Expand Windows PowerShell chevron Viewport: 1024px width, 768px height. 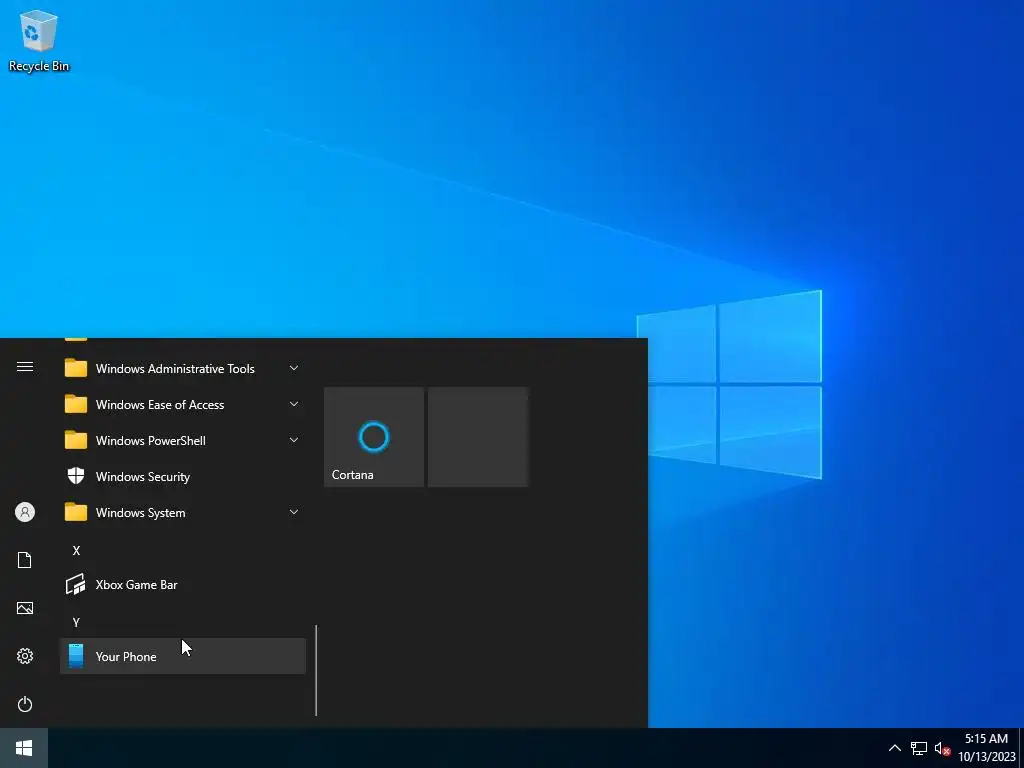294,440
